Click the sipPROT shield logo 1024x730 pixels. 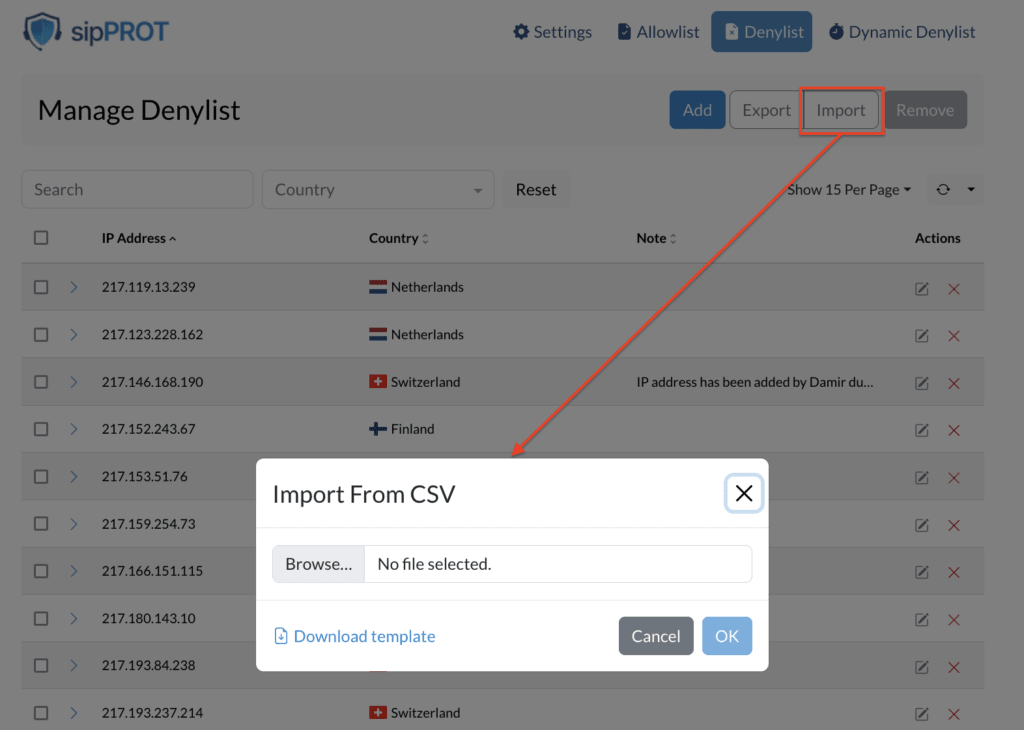point(42,31)
